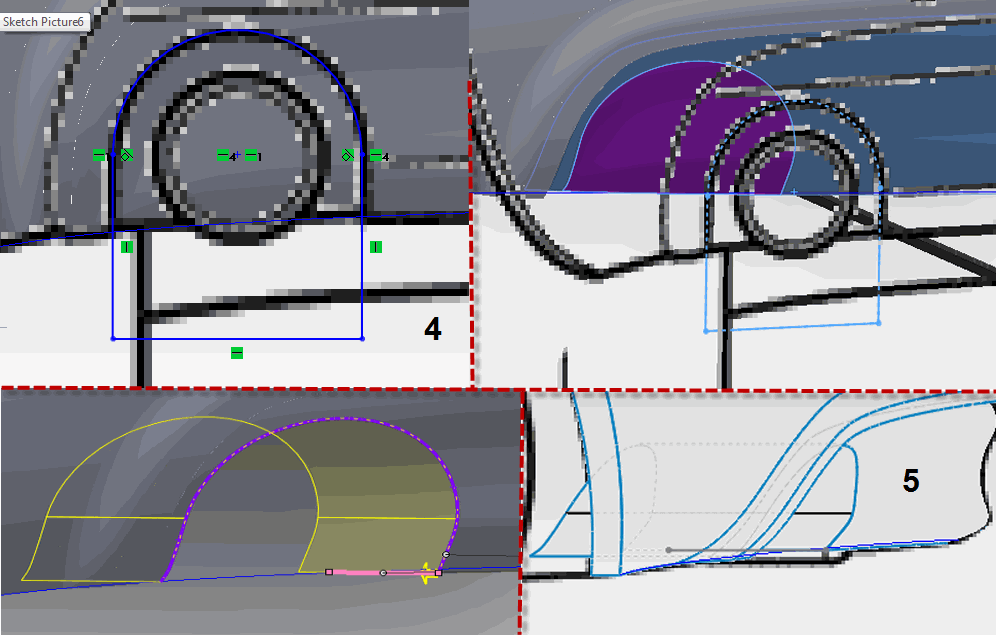Select the tangent relation icon on the arc's right side
Image resolution: width=996 pixels, height=635 pixels.
click(347, 155)
